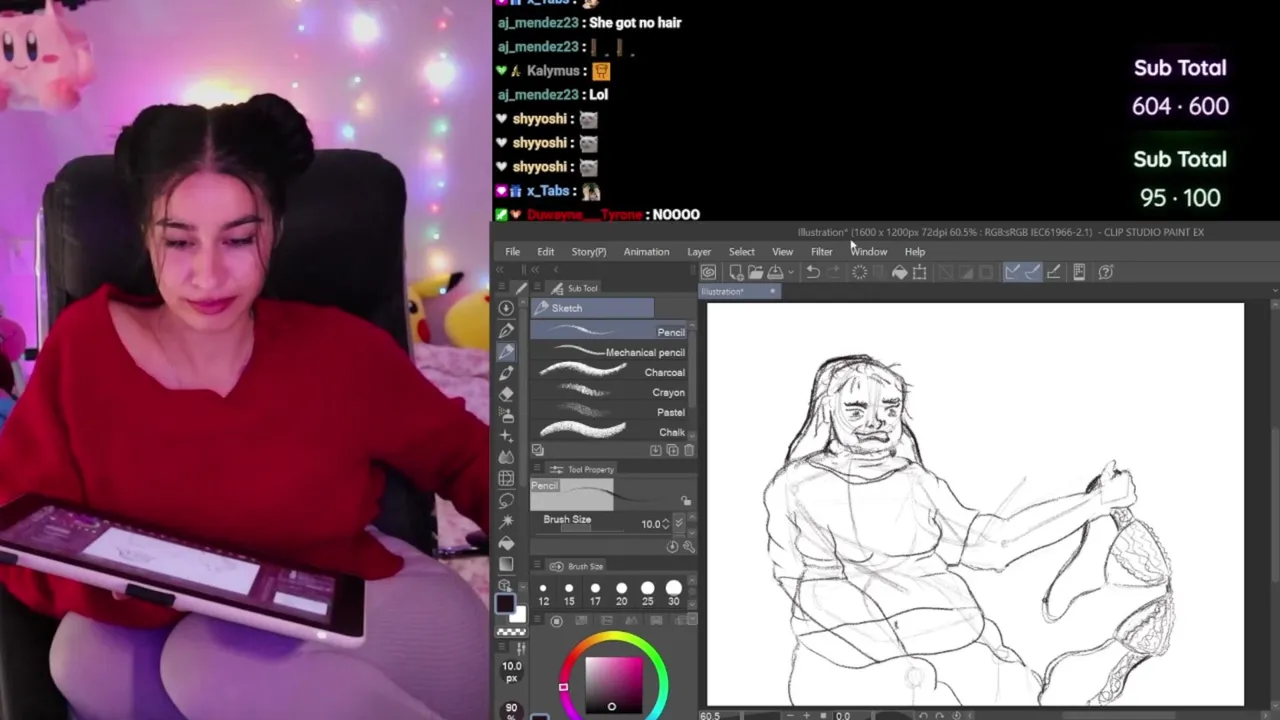The height and width of the screenshot is (720, 1280).
Task: Duplicate the sub tool icon
Action: 672,450
